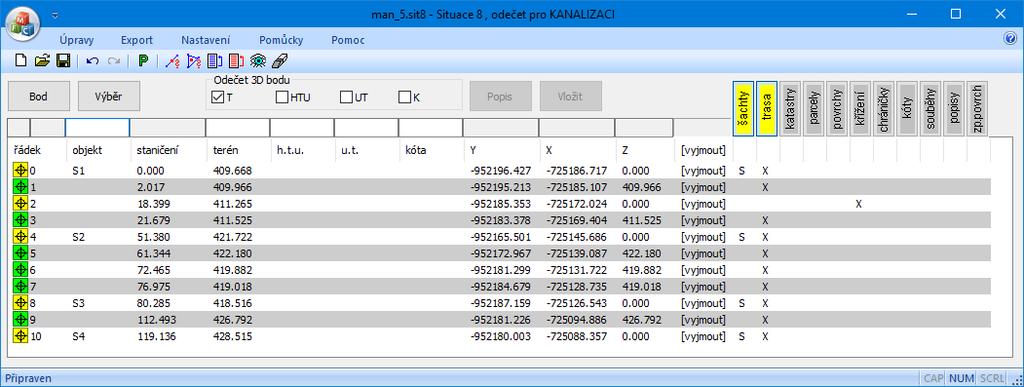Click the greyed redo arrow
This screenshot has height=387, width=1024.
(114, 61)
